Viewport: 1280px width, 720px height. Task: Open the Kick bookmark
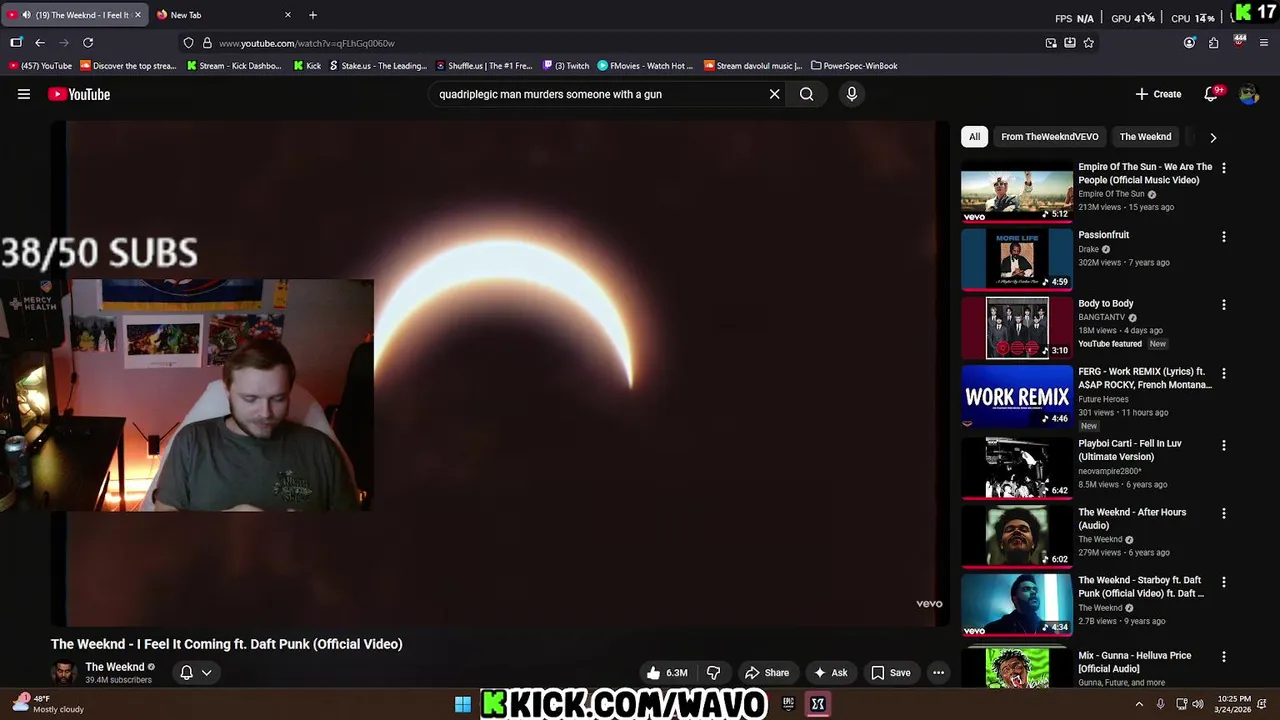click(x=308, y=66)
